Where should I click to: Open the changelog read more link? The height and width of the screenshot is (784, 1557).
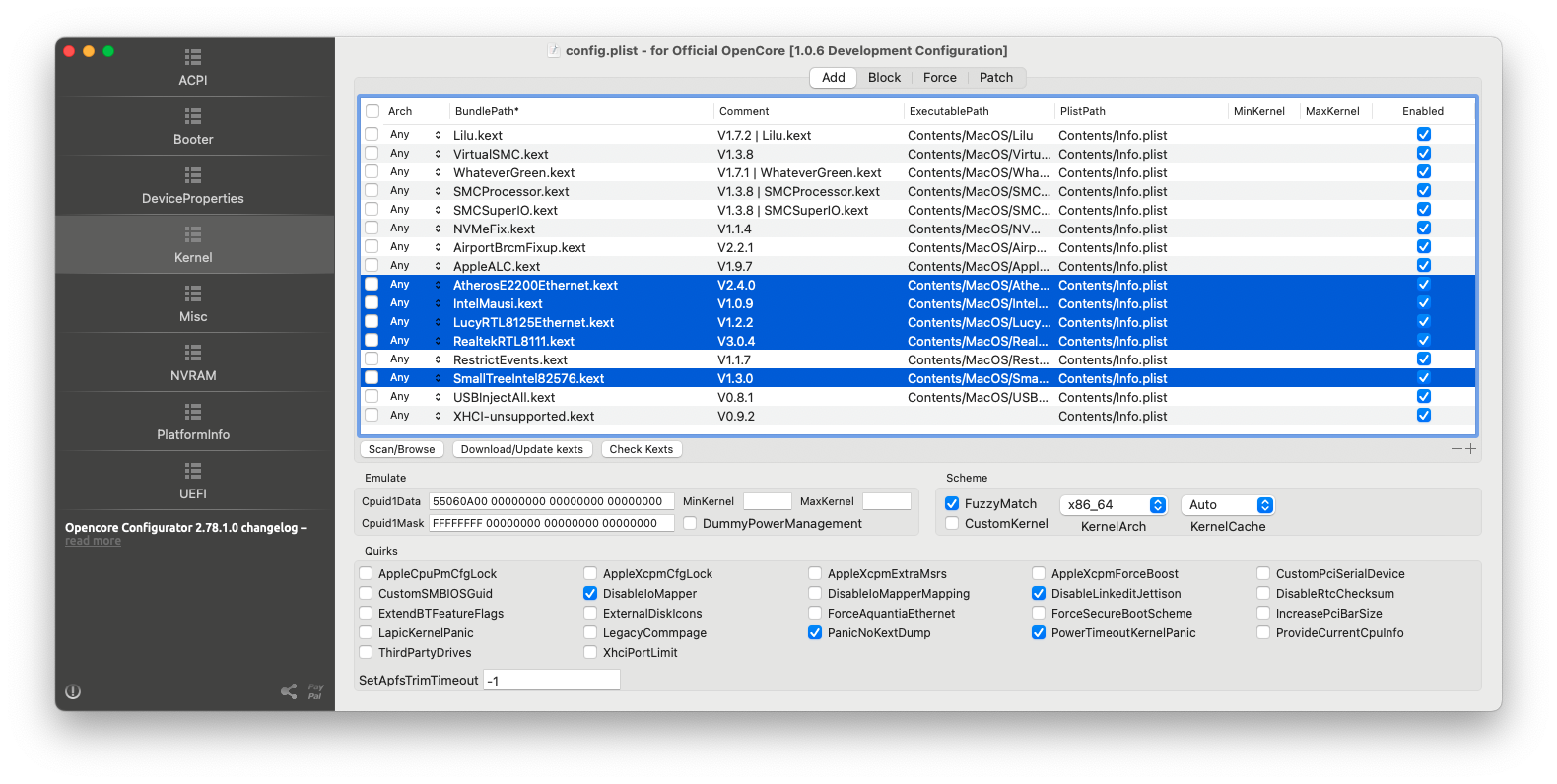coord(93,541)
